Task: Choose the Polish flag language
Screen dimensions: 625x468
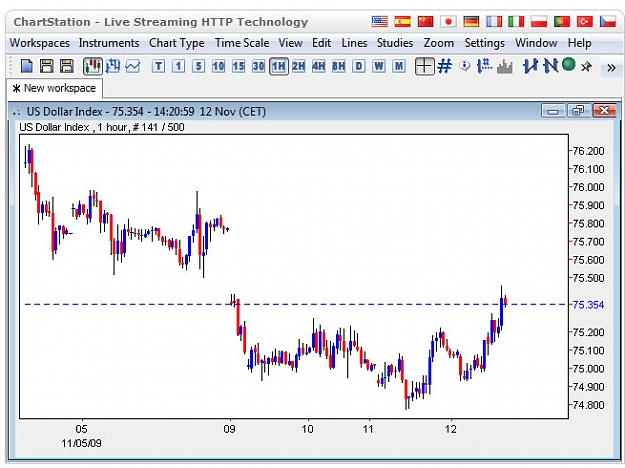Action: click(x=539, y=22)
